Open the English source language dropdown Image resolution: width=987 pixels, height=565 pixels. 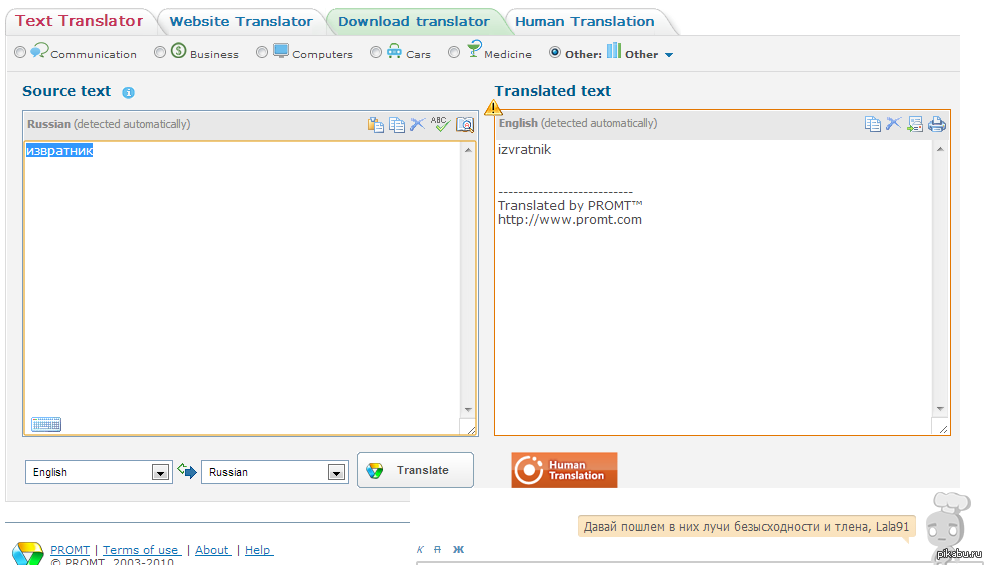[x=160, y=472]
